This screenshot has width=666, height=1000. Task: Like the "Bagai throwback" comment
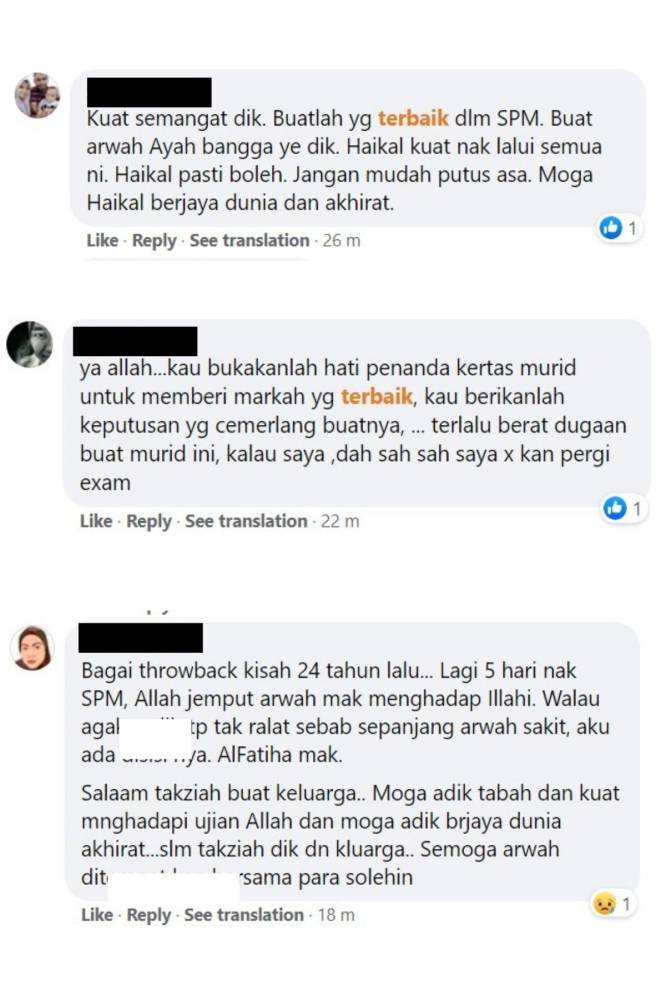(x=97, y=915)
